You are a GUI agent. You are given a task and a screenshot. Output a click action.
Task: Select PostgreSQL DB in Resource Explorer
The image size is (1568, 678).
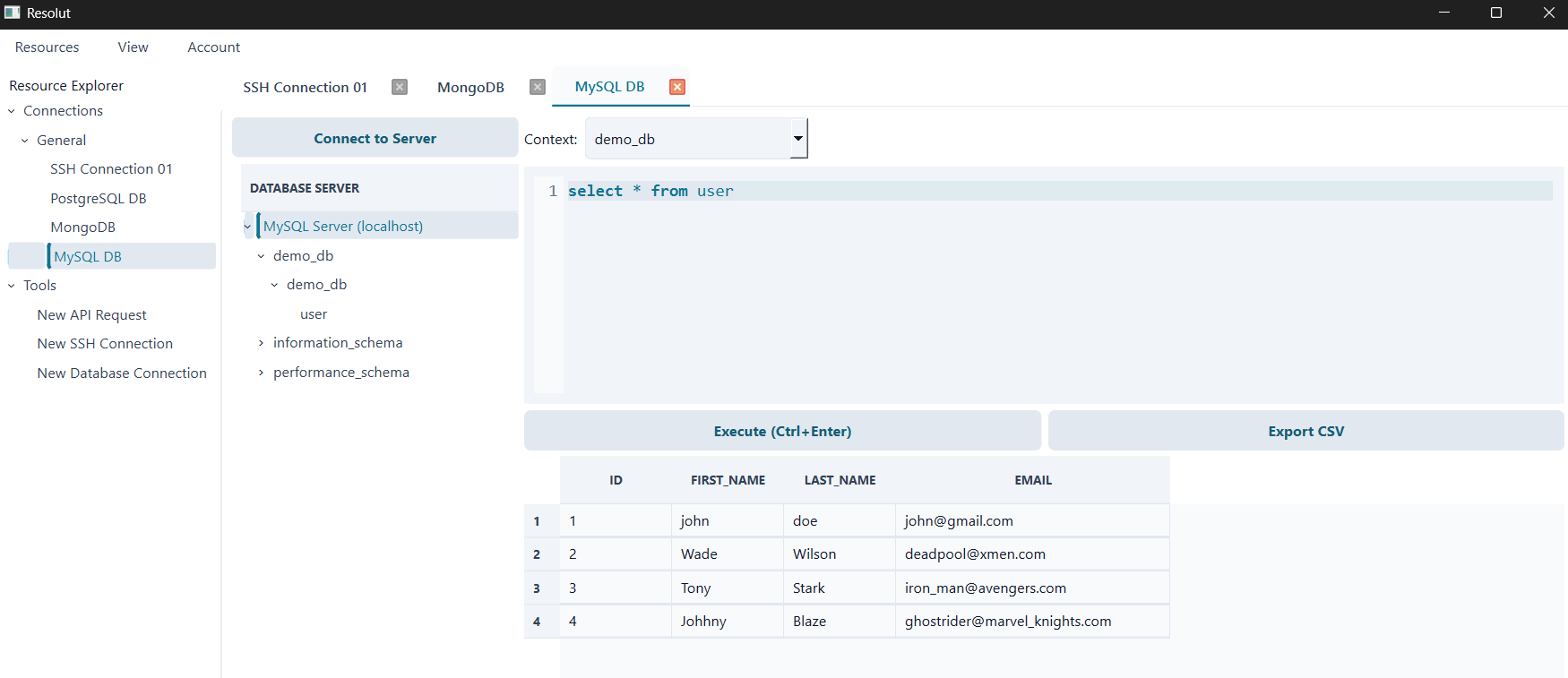(x=99, y=199)
